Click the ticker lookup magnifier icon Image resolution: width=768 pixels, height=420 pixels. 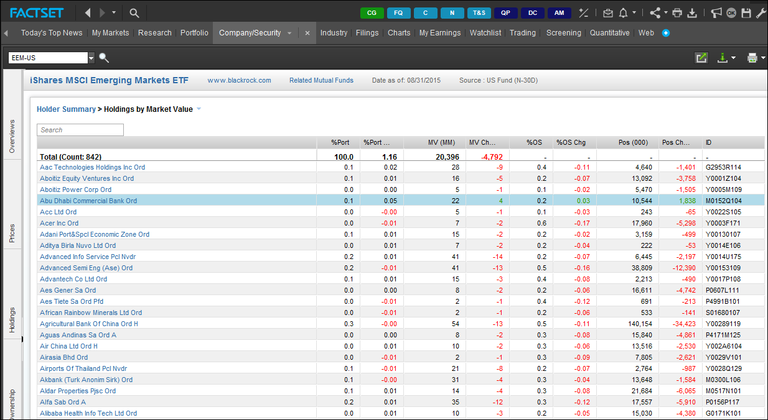tap(104, 58)
